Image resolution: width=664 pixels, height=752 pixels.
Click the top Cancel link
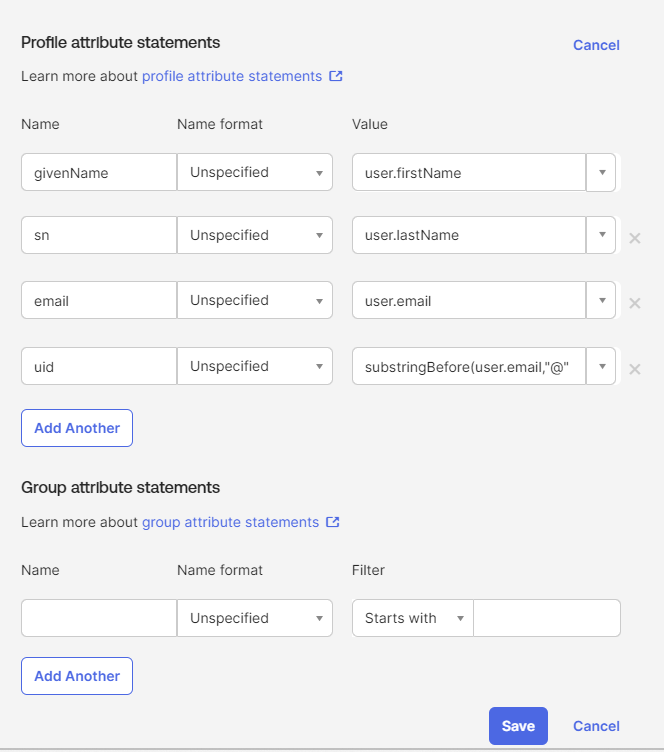coord(596,45)
